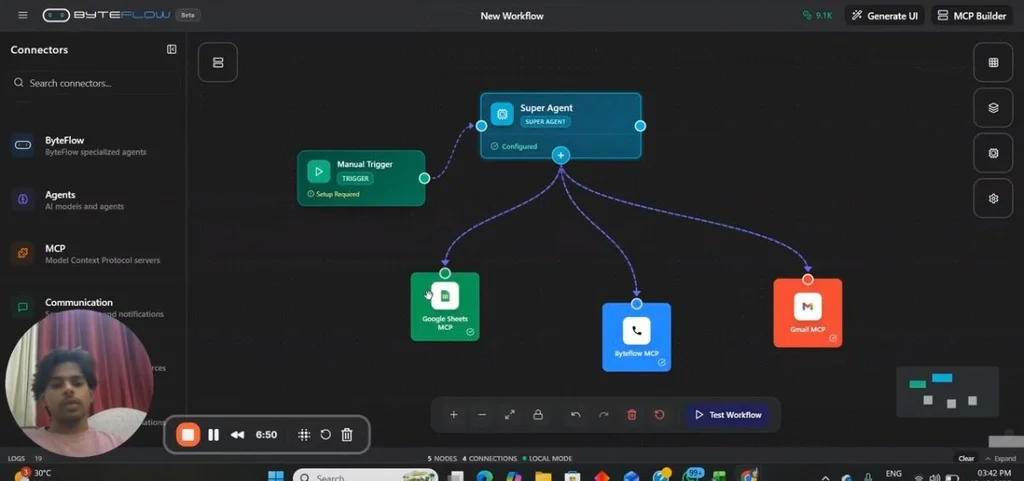Click the LOCAL MODE status indicator
Viewport: 1024px width, 481px height.
[547, 459]
